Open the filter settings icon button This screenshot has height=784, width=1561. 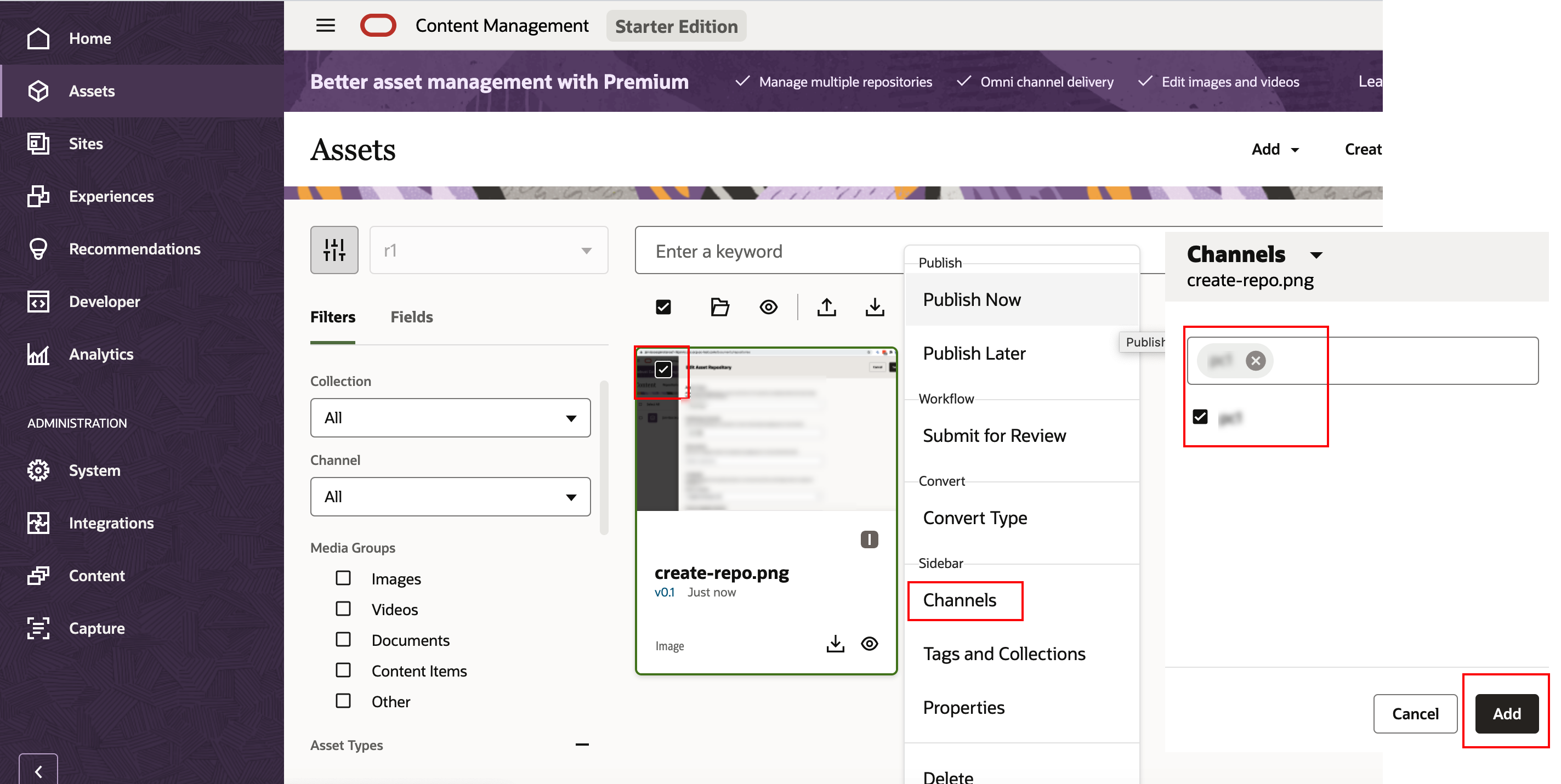click(334, 249)
